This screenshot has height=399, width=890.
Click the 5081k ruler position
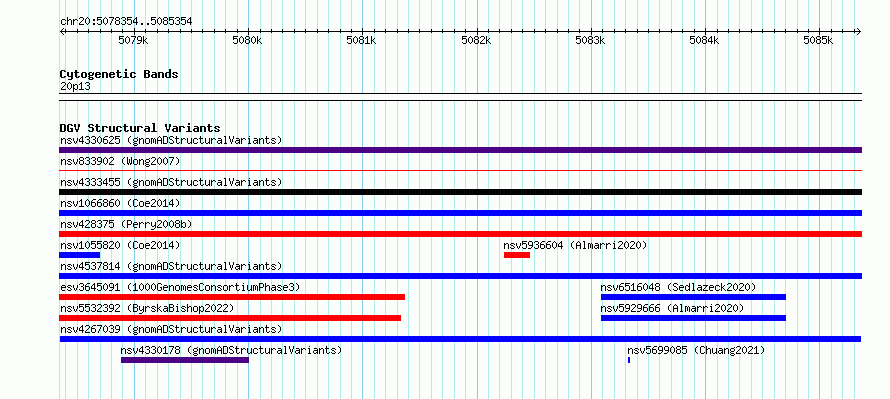[362, 40]
